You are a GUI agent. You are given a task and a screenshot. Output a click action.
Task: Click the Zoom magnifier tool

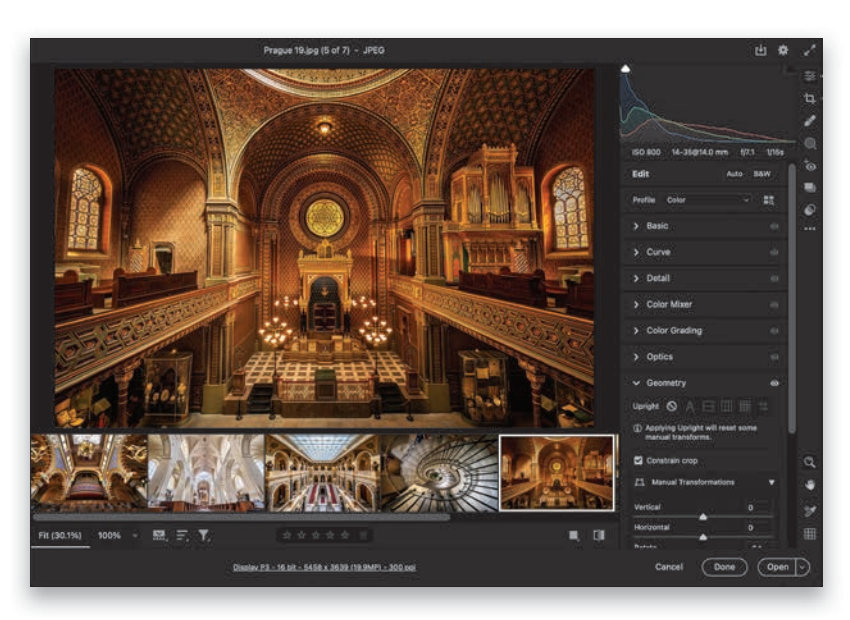point(809,463)
